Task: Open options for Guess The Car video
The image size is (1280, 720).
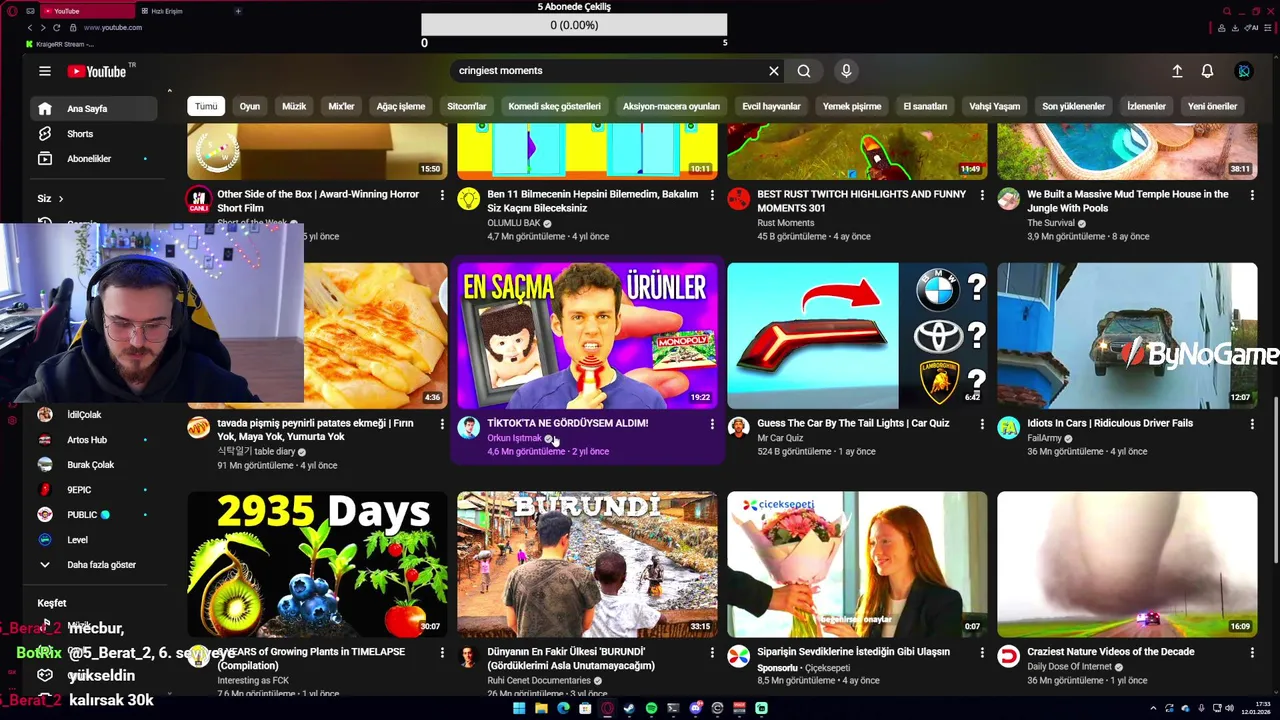Action: pos(982,425)
